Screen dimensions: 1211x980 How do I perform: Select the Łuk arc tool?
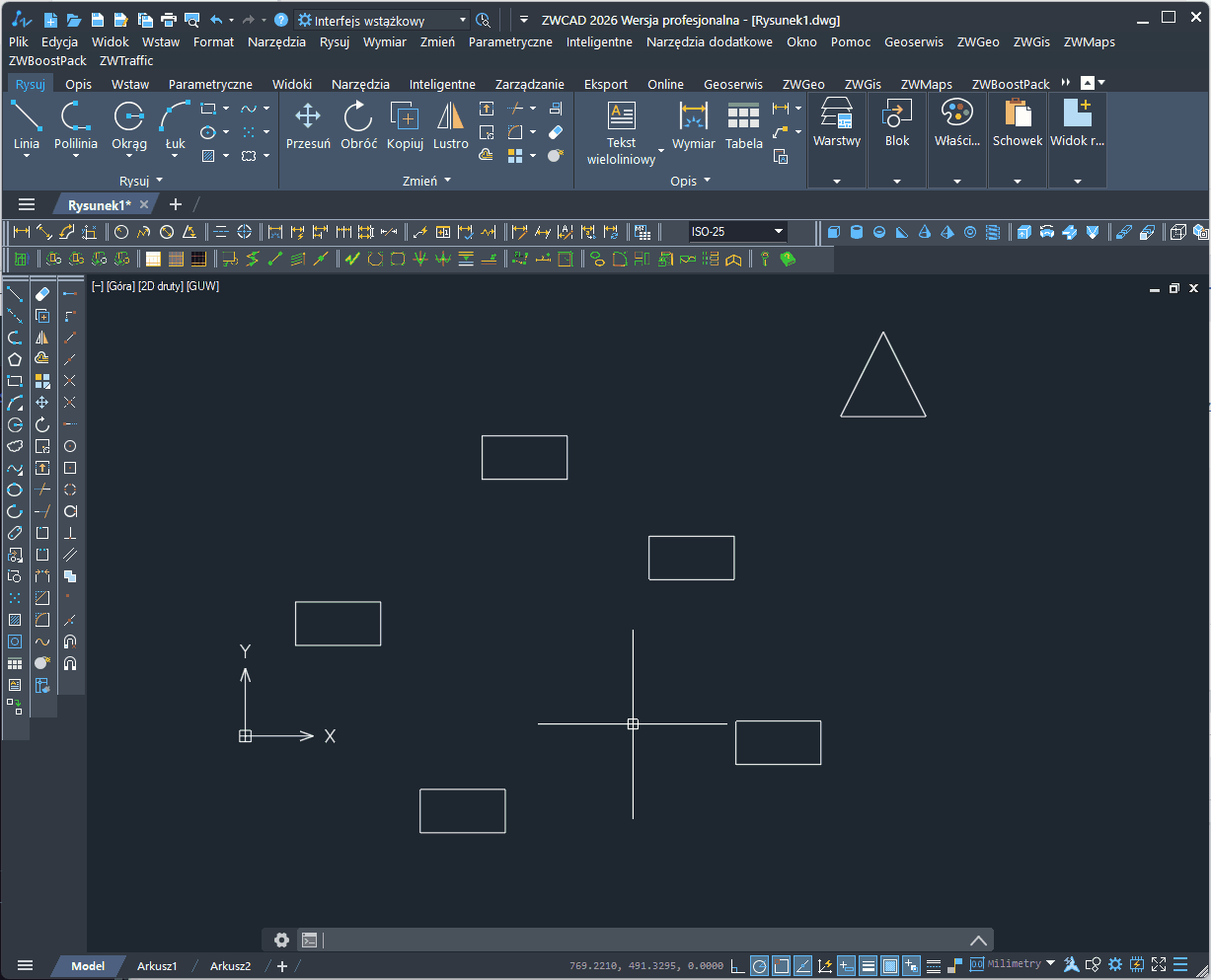pyautogui.click(x=175, y=125)
